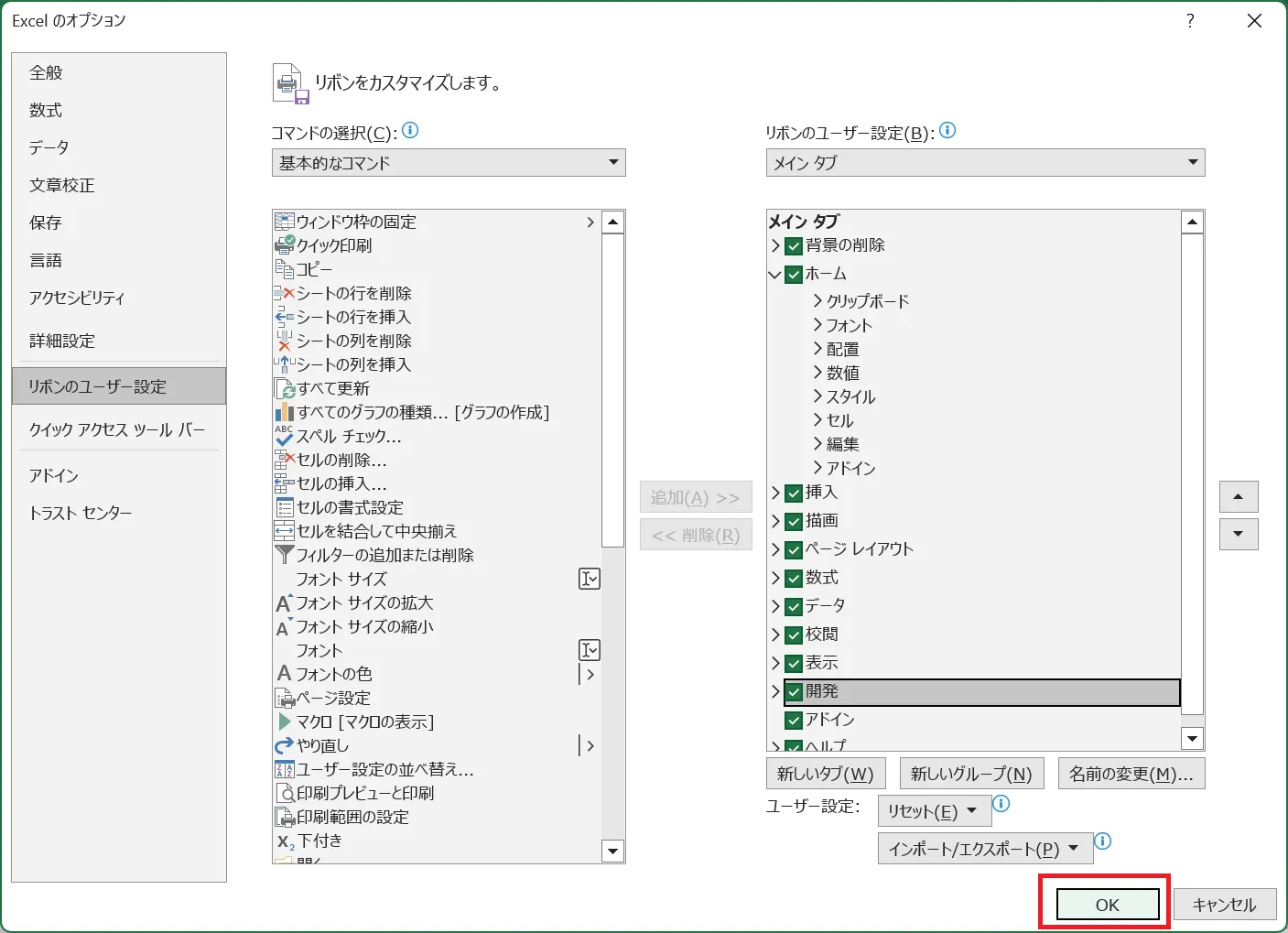
Task: Click the やり直し redo arrow icon
Action: pyautogui.click(x=285, y=745)
